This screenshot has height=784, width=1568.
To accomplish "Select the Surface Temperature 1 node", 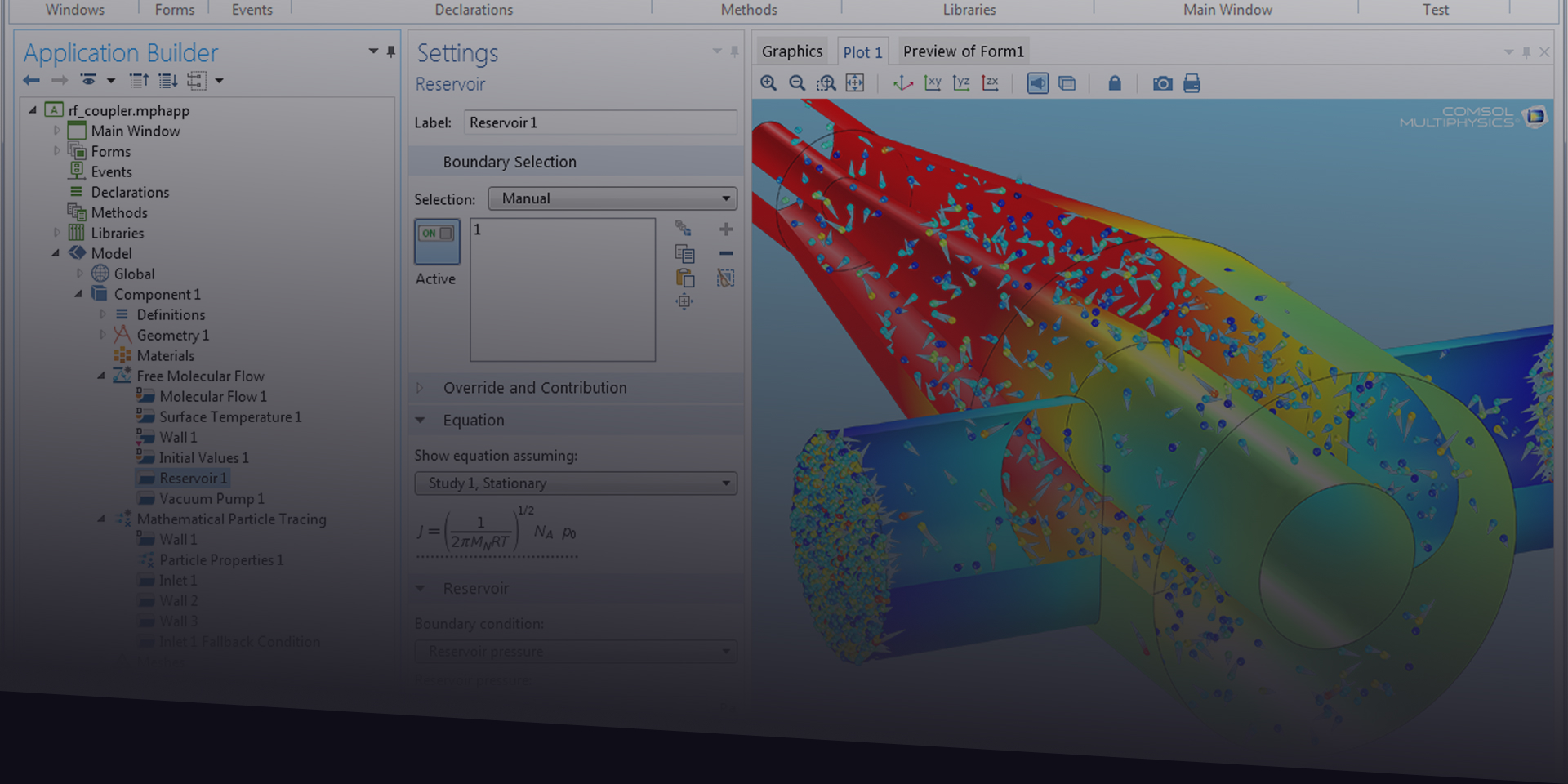I will pos(230,416).
